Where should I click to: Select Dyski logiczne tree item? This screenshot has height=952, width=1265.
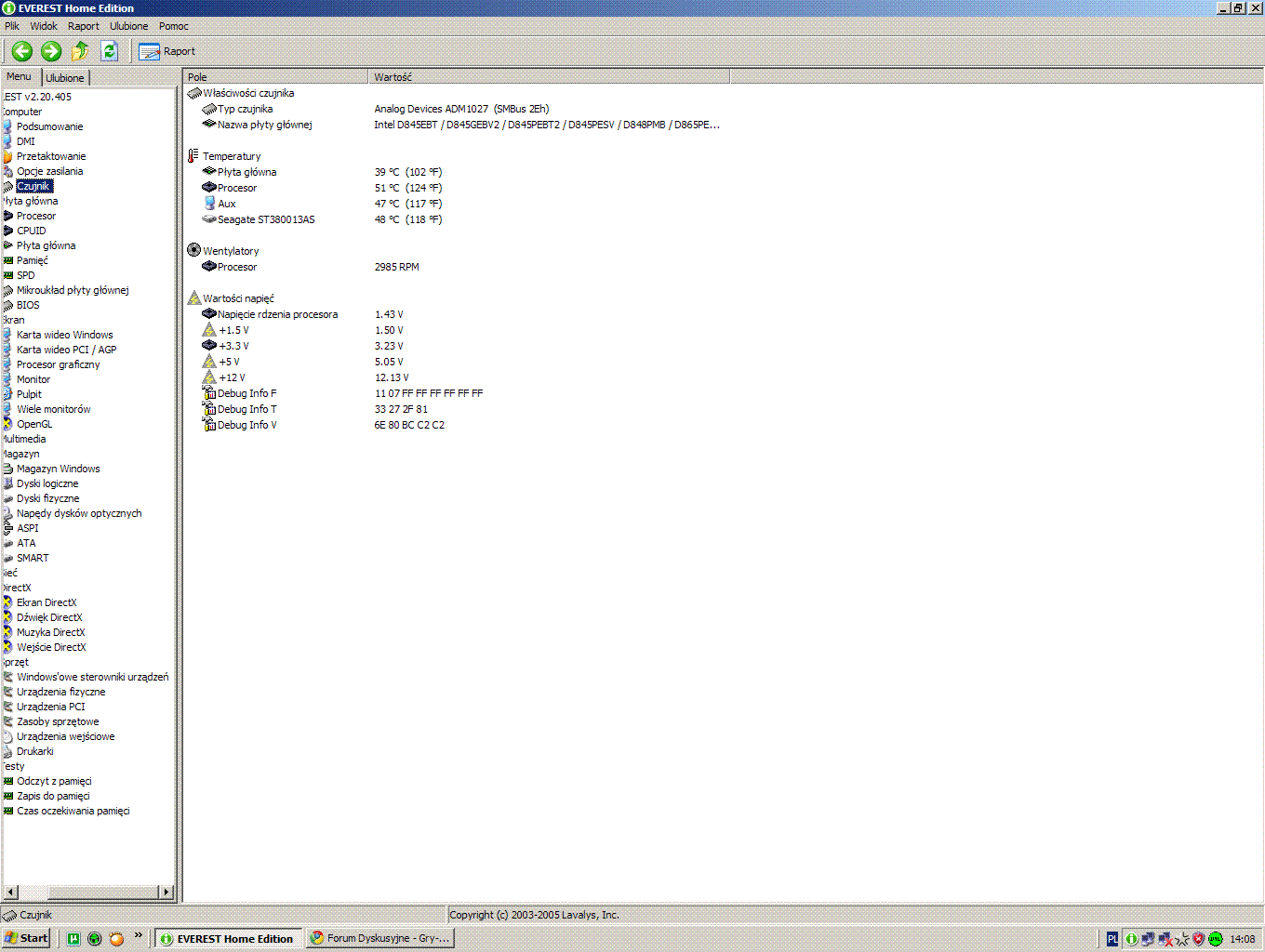pos(47,483)
